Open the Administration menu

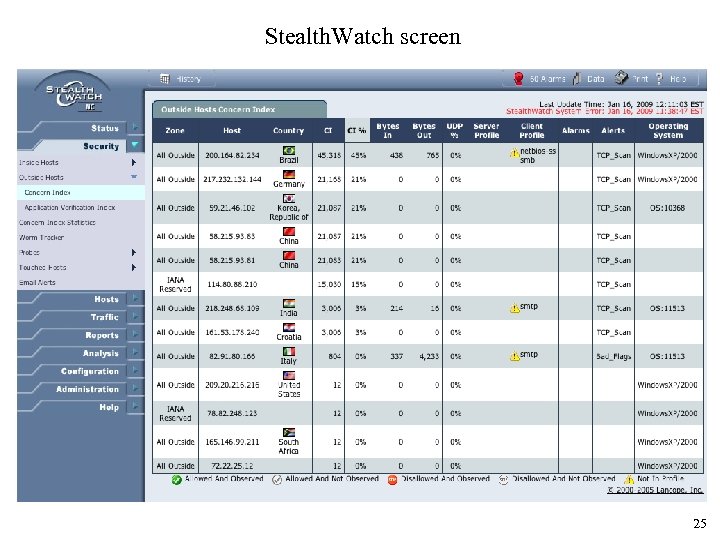tap(87, 389)
